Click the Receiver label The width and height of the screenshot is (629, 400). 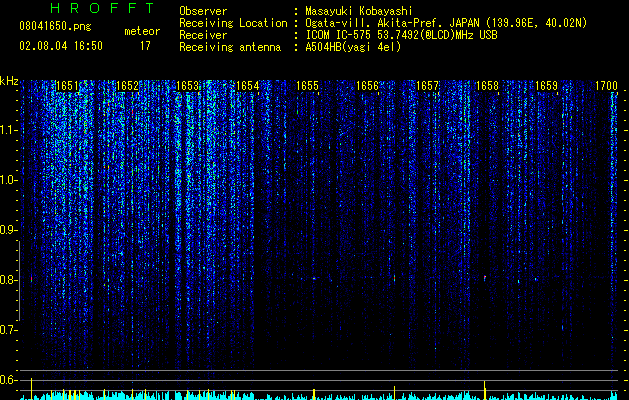pyautogui.click(x=203, y=35)
